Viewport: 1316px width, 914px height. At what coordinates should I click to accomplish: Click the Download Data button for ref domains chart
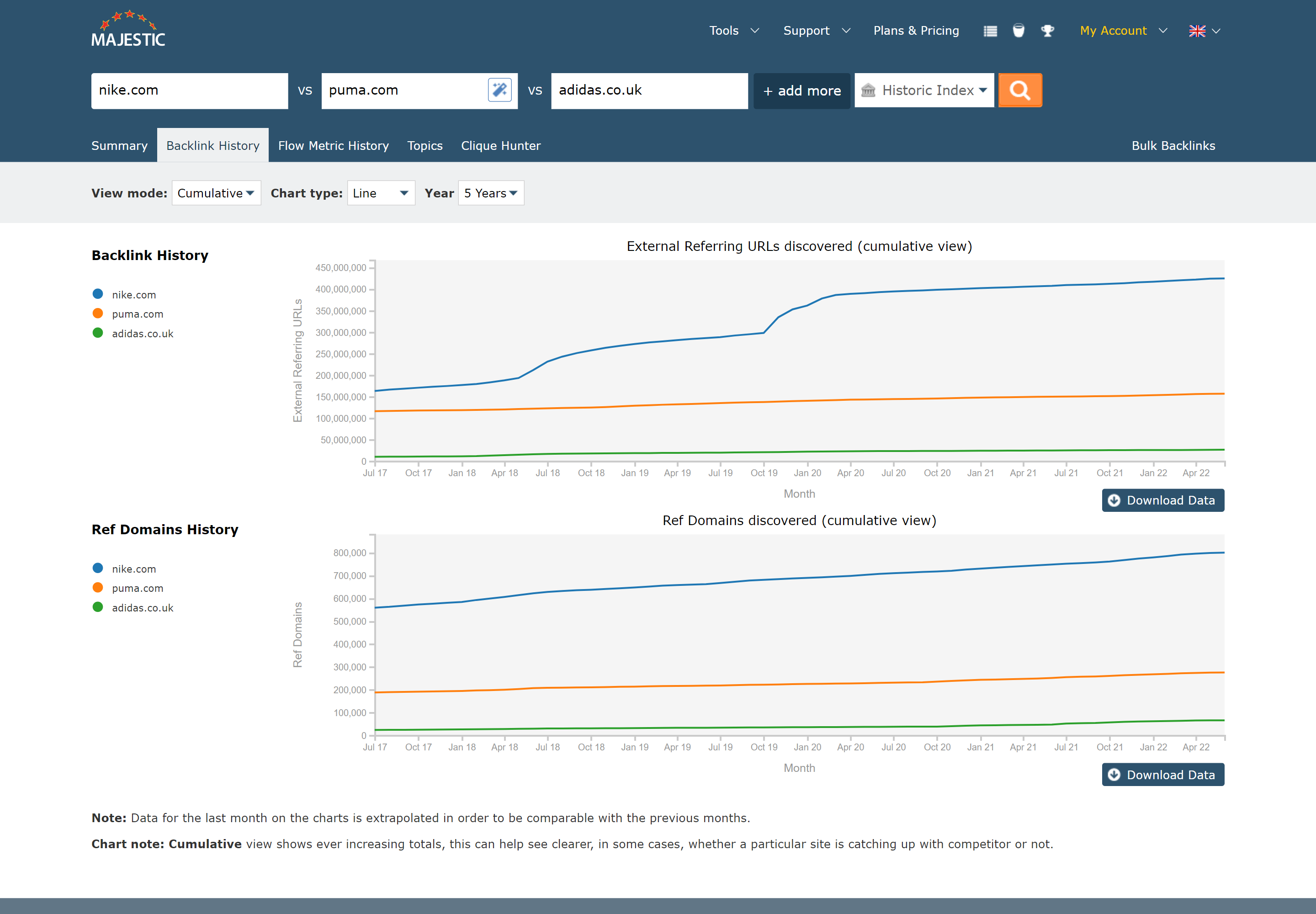coord(1163,775)
